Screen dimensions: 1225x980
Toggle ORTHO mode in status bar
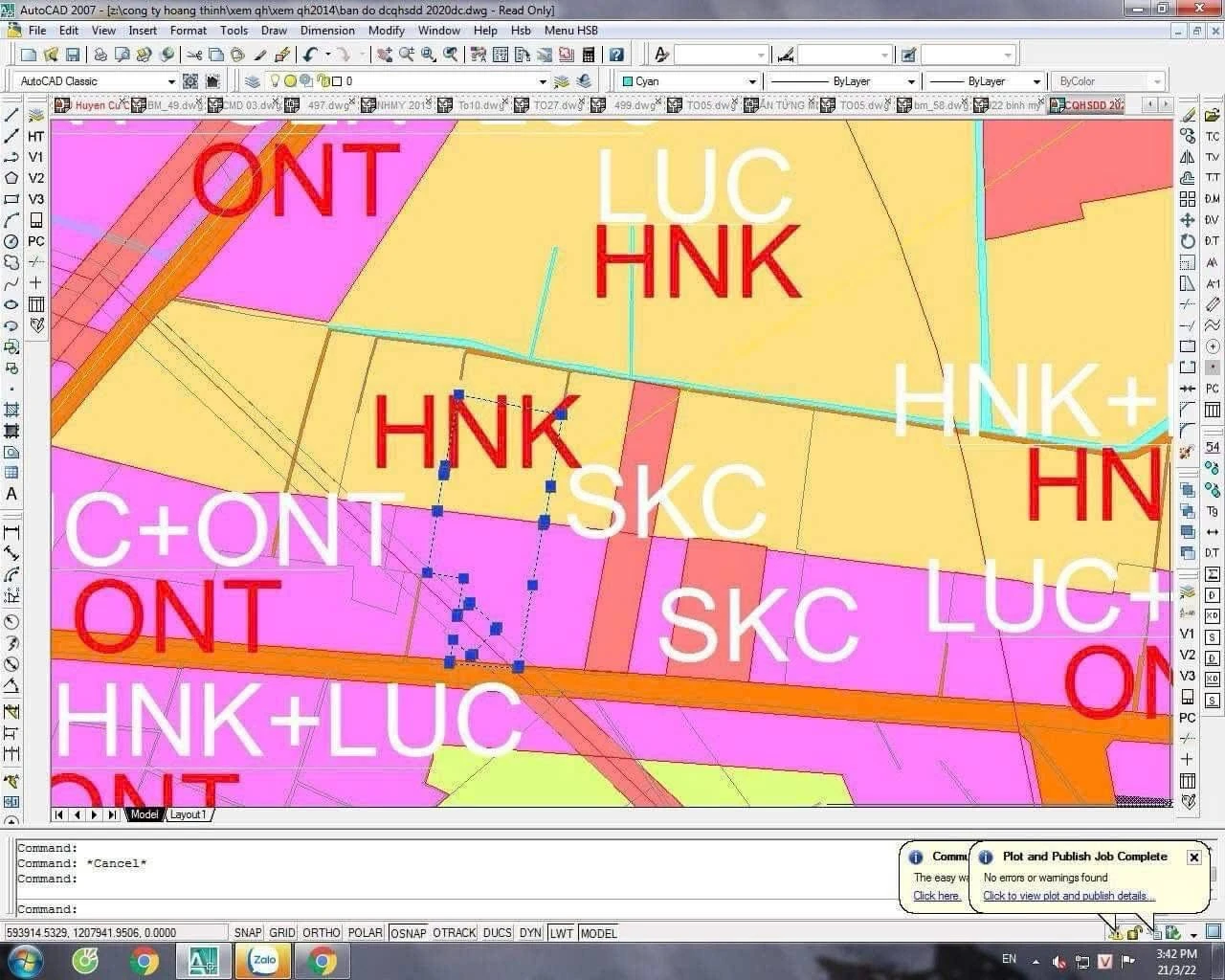coord(321,932)
